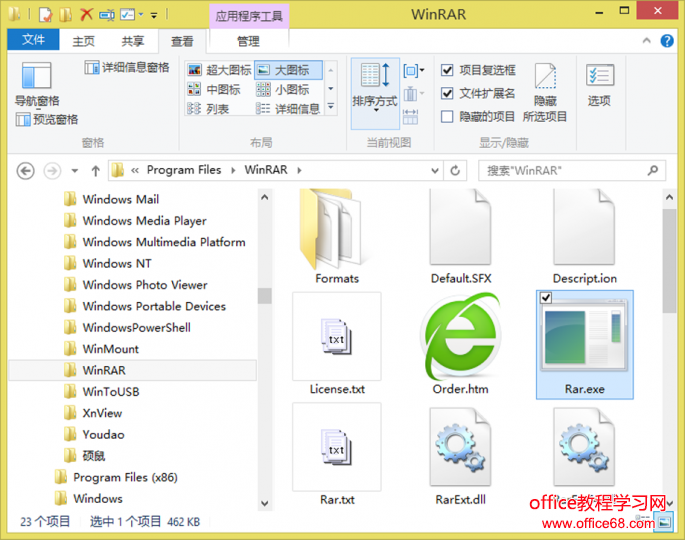Click the navigation tree scroll down arrow

[x=264, y=503]
